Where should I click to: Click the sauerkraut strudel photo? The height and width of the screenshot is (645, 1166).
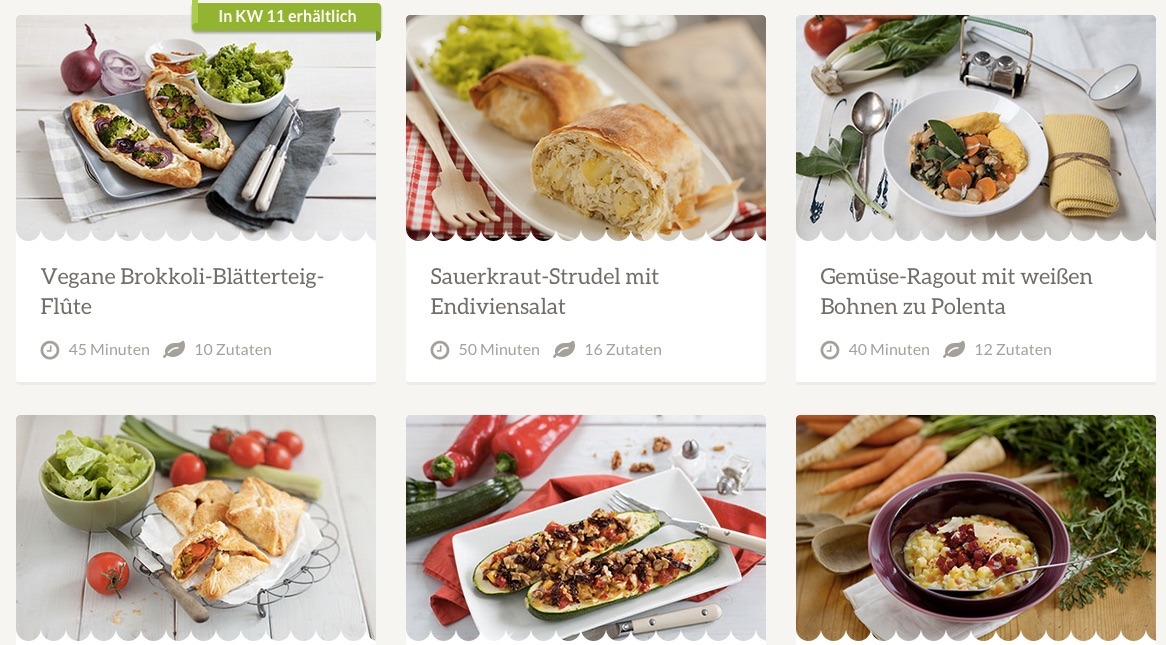click(586, 127)
